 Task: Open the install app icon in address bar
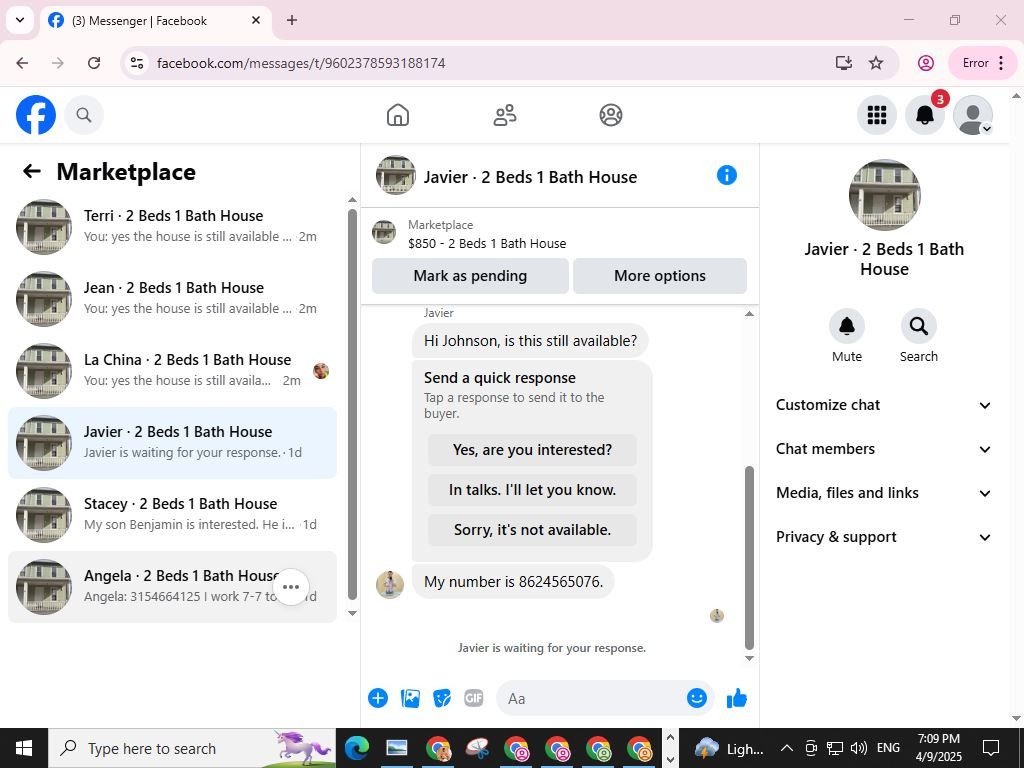pyautogui.click(x=844, y=63)
